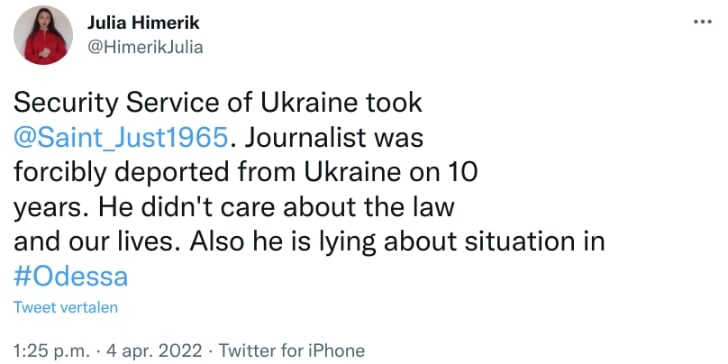
Task: Select the 4 apr. 2022 date
Action: coord(154,350)
